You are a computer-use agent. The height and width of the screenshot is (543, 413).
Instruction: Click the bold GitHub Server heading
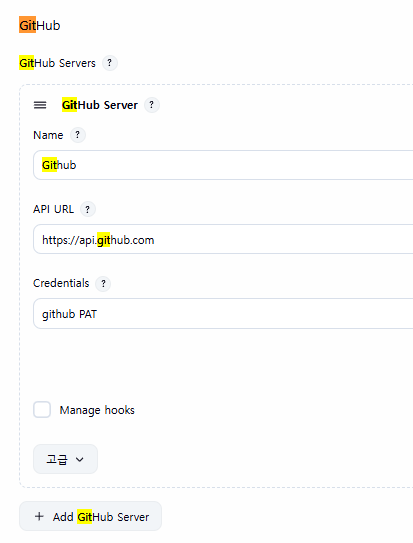100,105
